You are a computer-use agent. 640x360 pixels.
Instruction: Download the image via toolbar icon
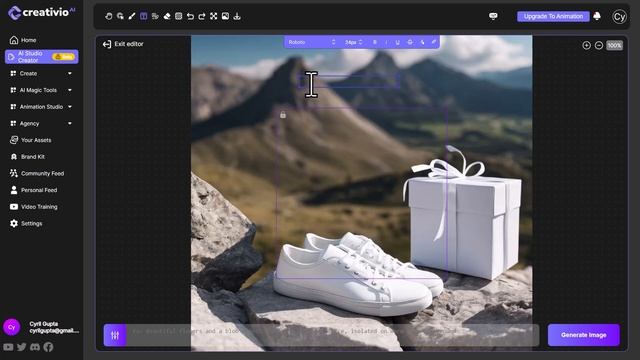click(237, 16)
